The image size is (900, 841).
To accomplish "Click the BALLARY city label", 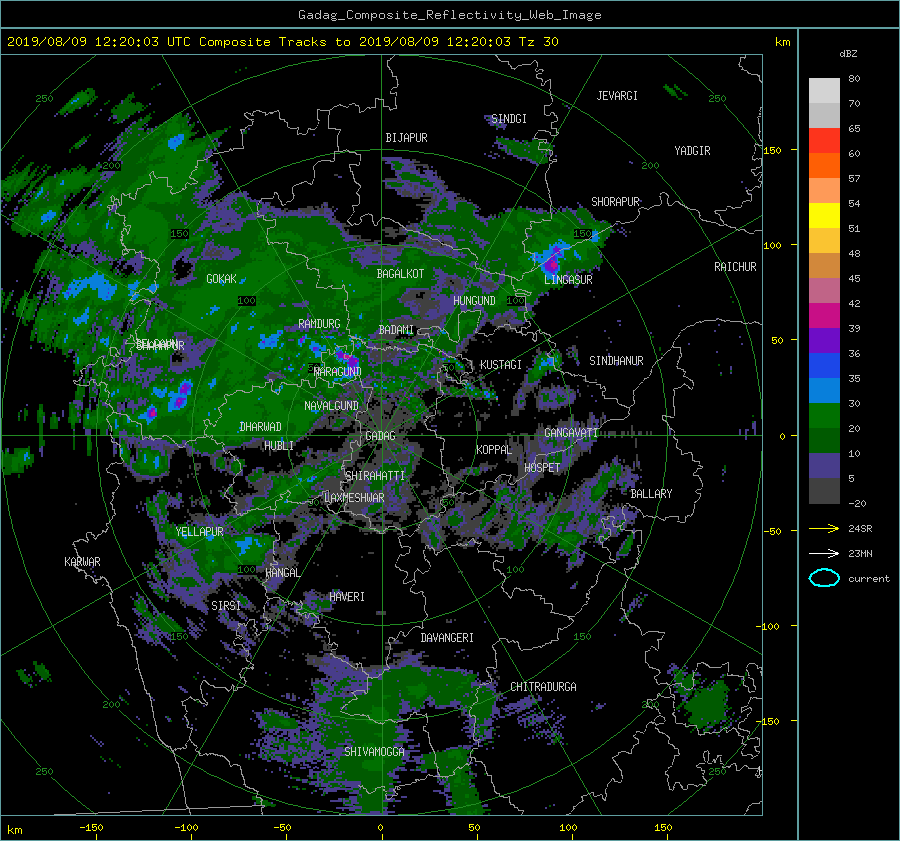I will click(651, 494).
